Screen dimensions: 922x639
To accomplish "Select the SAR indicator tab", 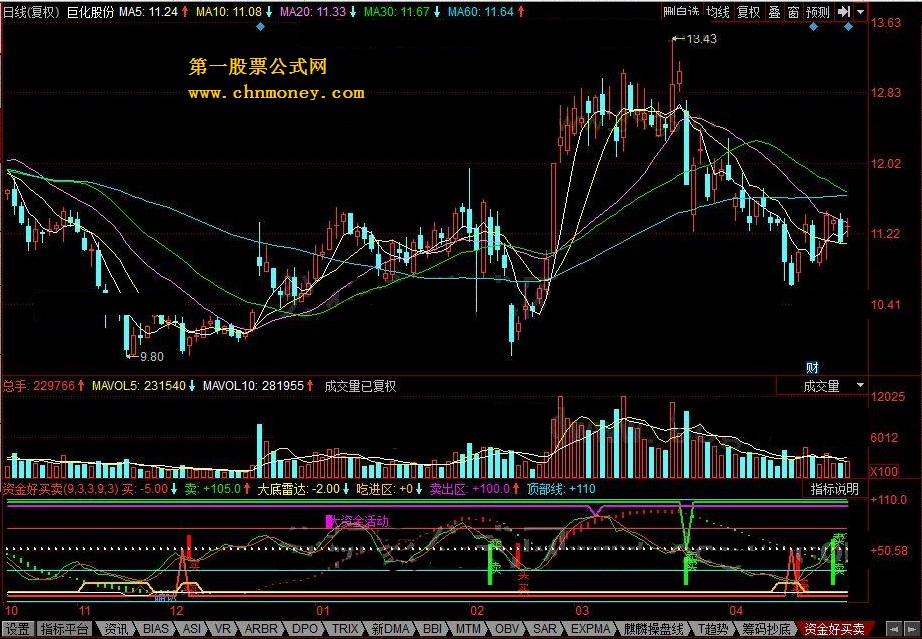I will pos(544,629).
